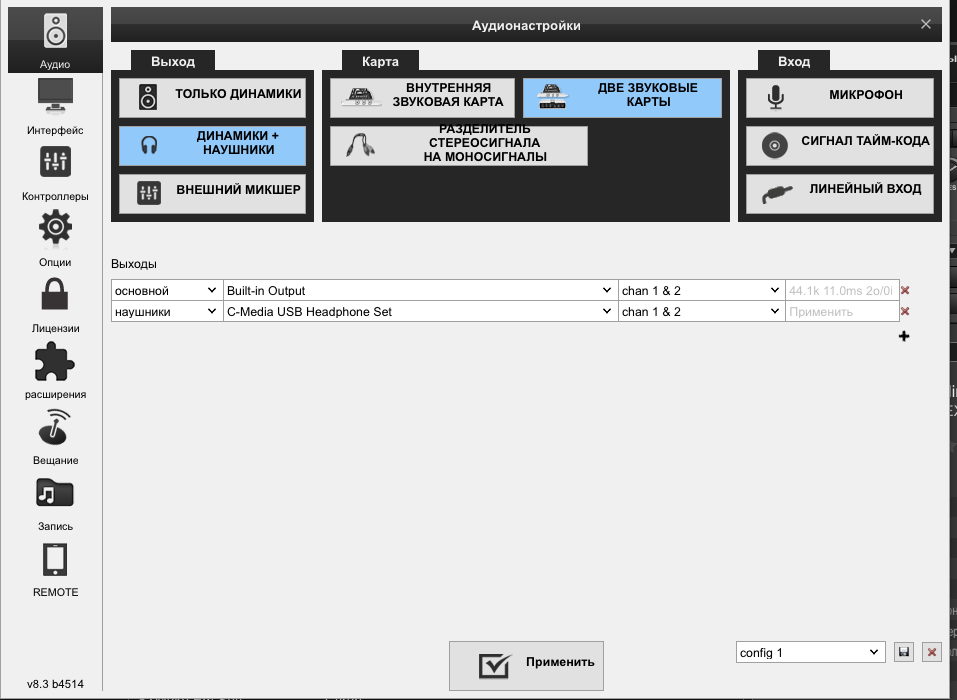Open the Запись recording section

55,503
